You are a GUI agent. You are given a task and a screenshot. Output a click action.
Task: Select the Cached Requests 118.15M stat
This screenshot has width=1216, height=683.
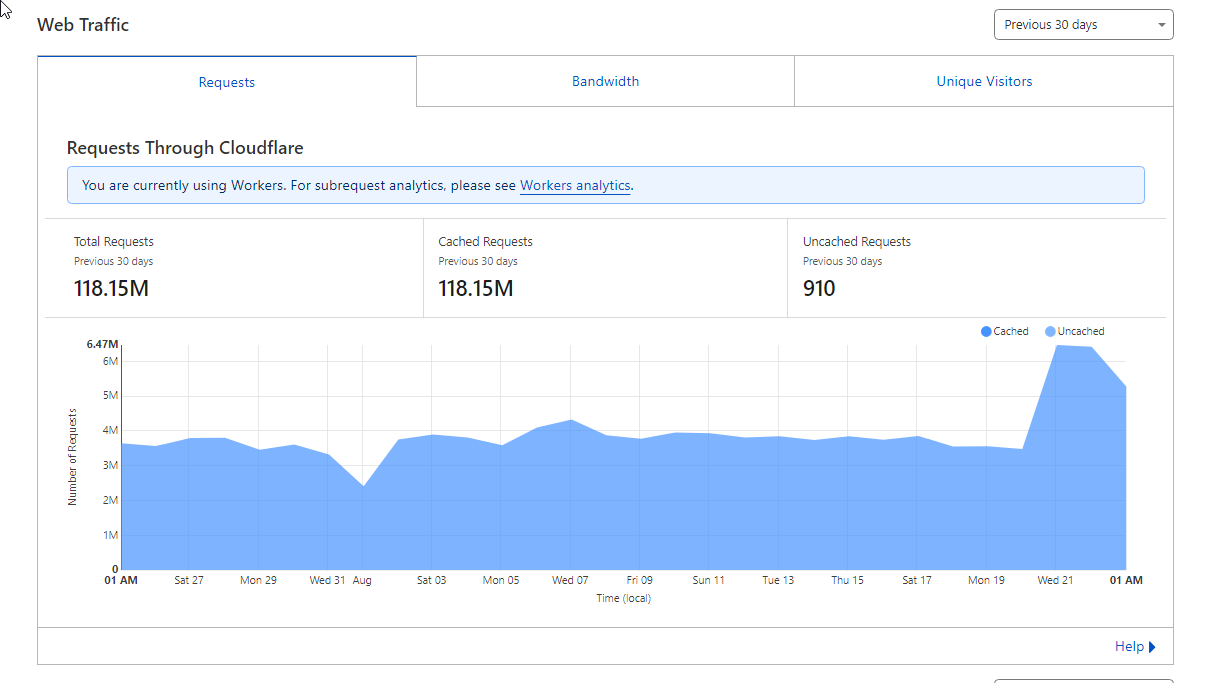pos(476,289)
